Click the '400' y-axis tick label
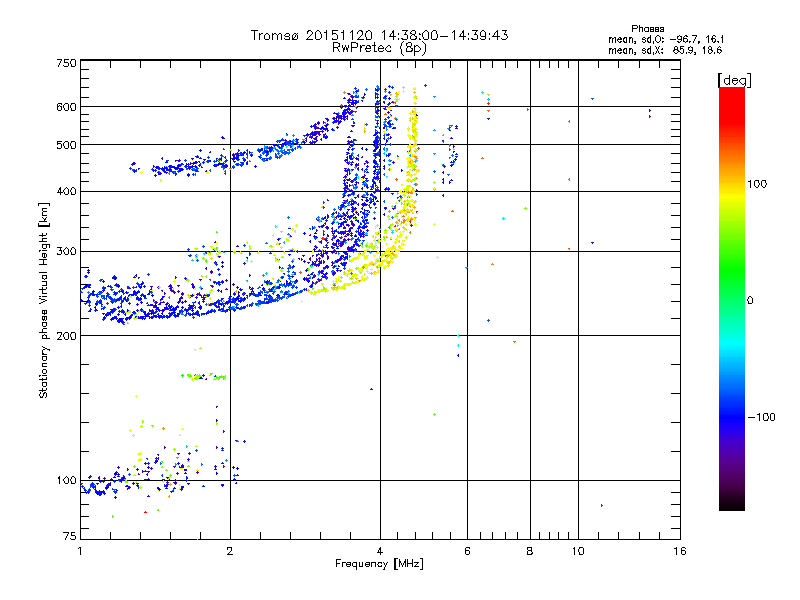Viewport: 800px width, 600px height. click(66, 191)
